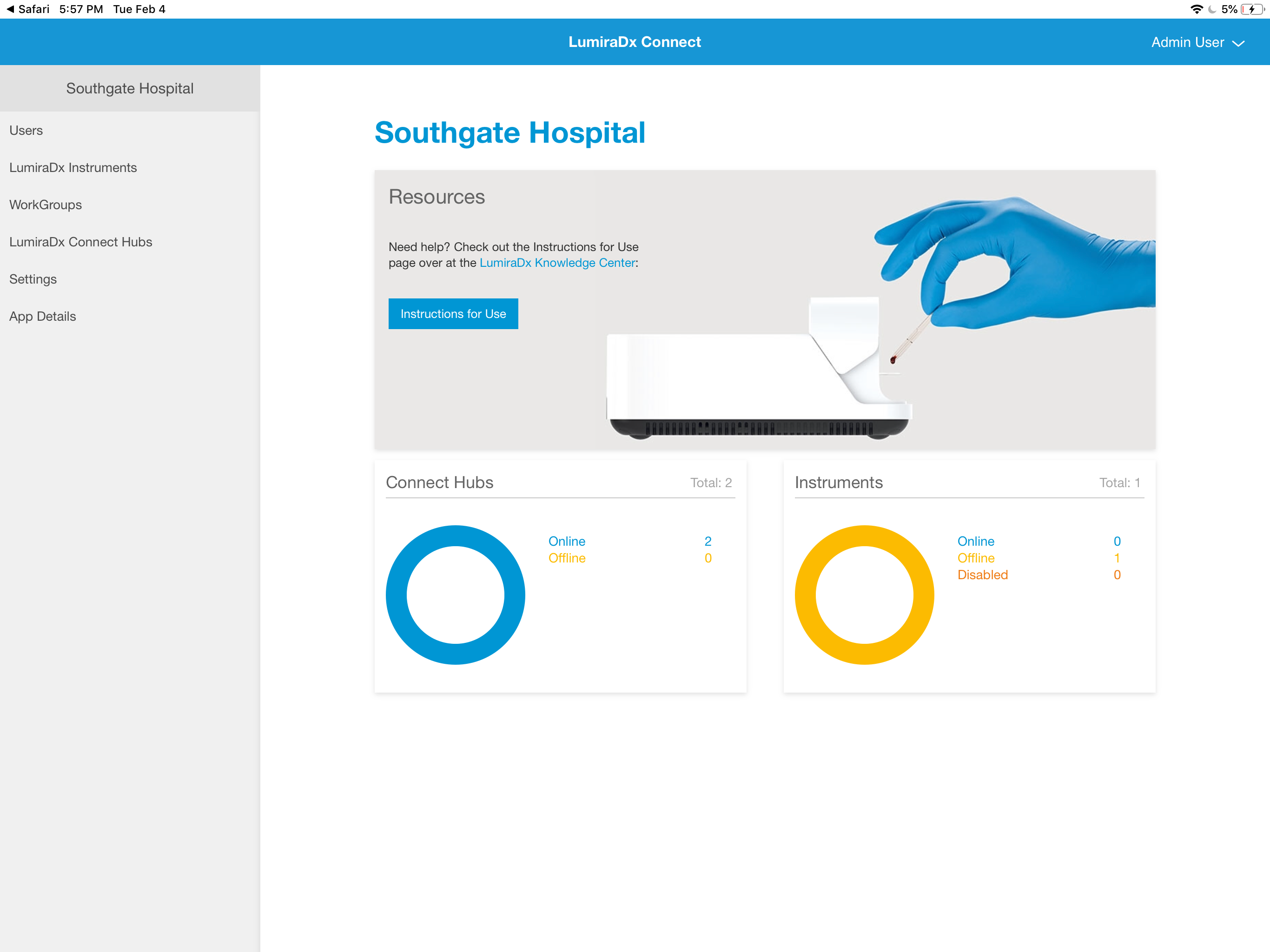
Task: Click Online label under Instruments
Action: 975,542
